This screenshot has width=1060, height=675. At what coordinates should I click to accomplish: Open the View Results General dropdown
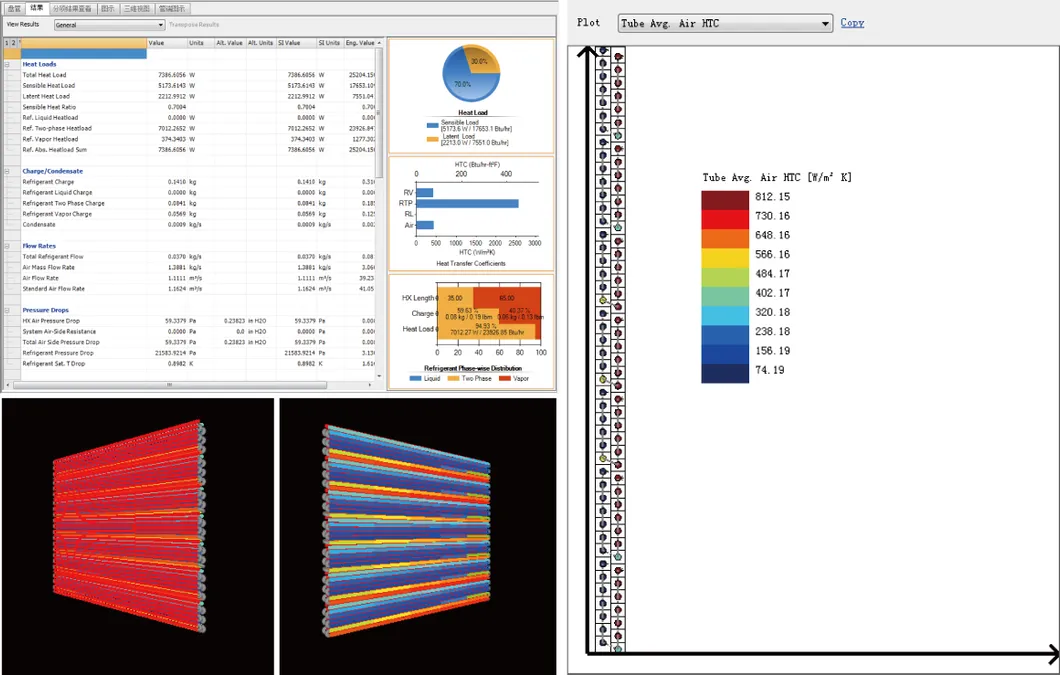tap(109, 25)
